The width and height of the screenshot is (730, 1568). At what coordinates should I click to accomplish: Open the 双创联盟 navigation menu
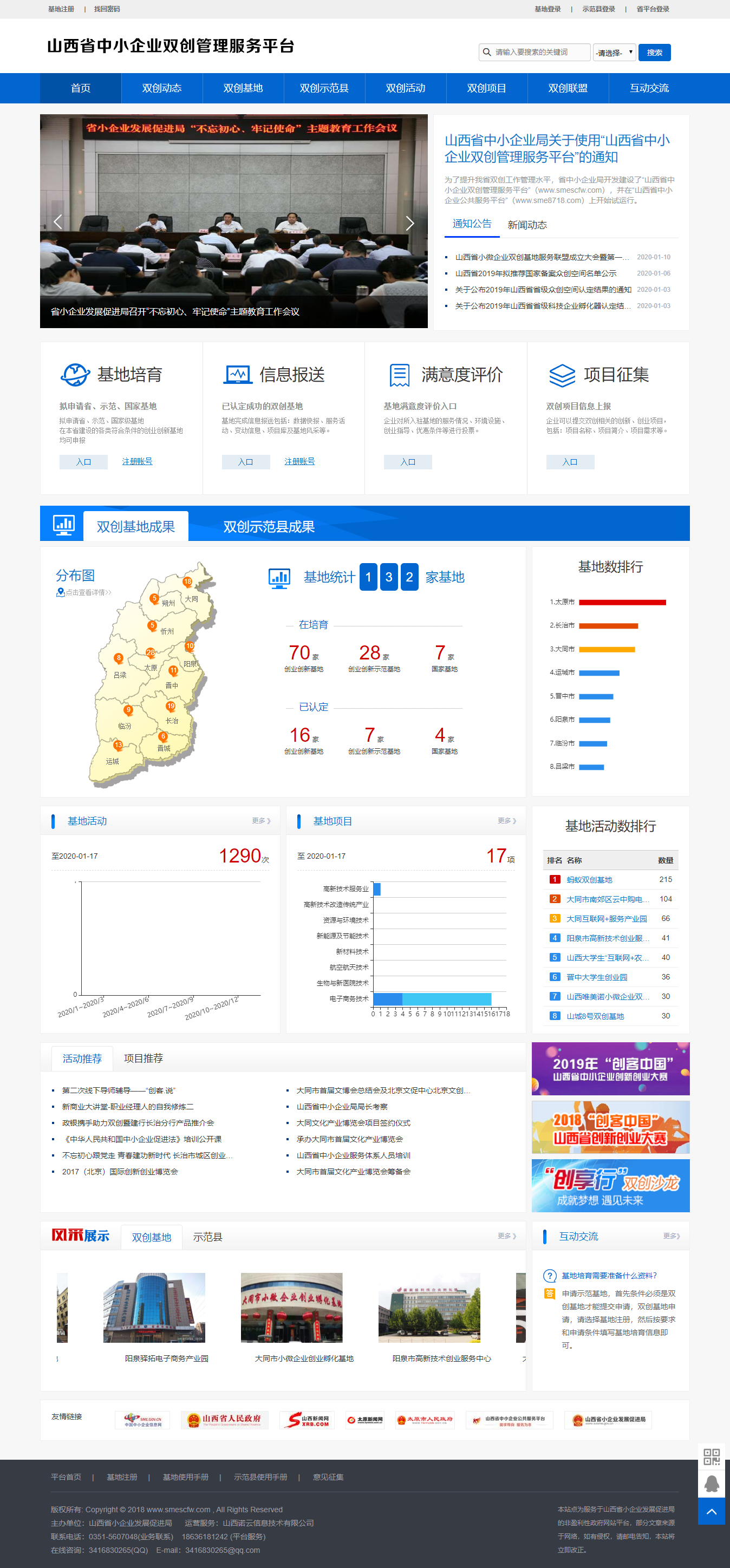click(568, 88)
